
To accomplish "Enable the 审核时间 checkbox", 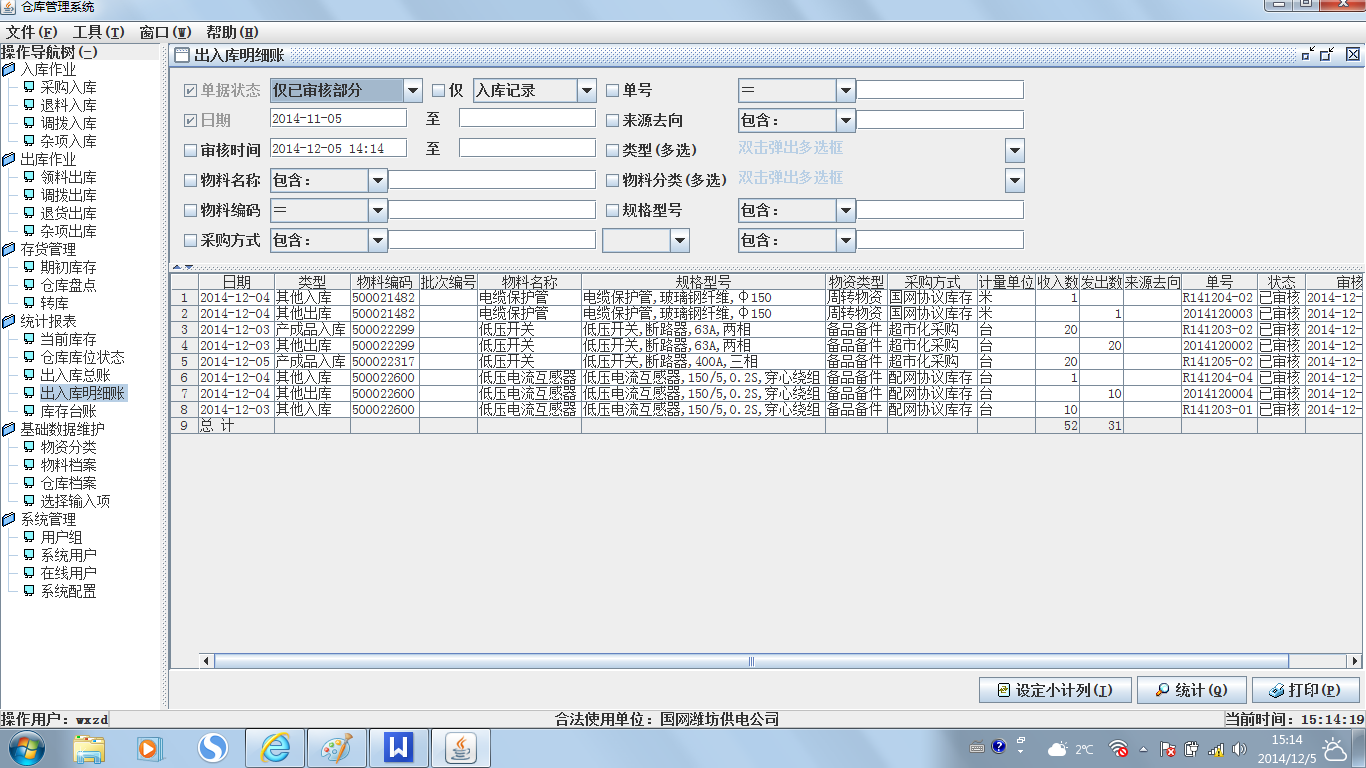I will pos(191,151).
